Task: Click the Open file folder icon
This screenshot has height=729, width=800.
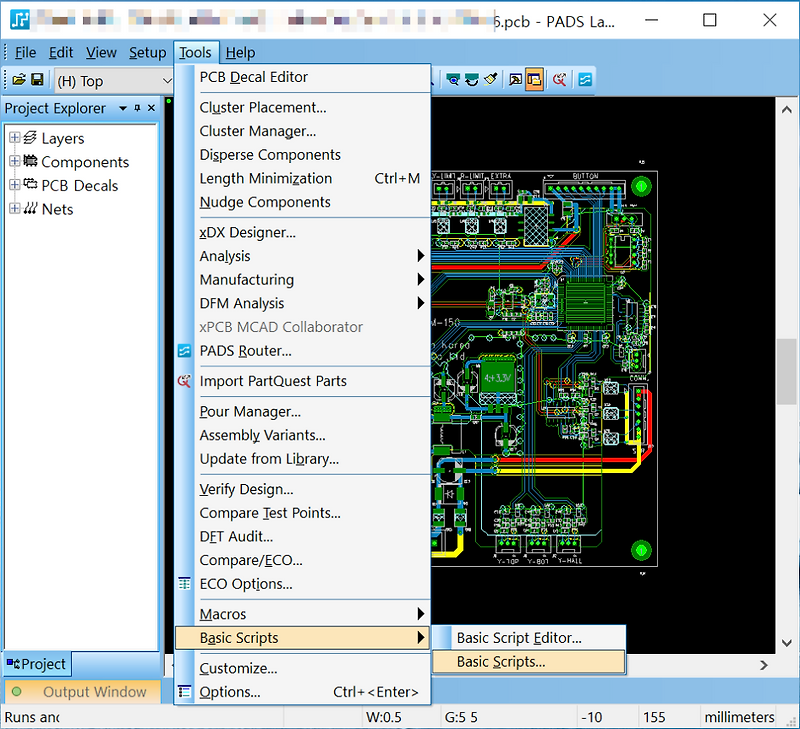Action: [19, 80]
